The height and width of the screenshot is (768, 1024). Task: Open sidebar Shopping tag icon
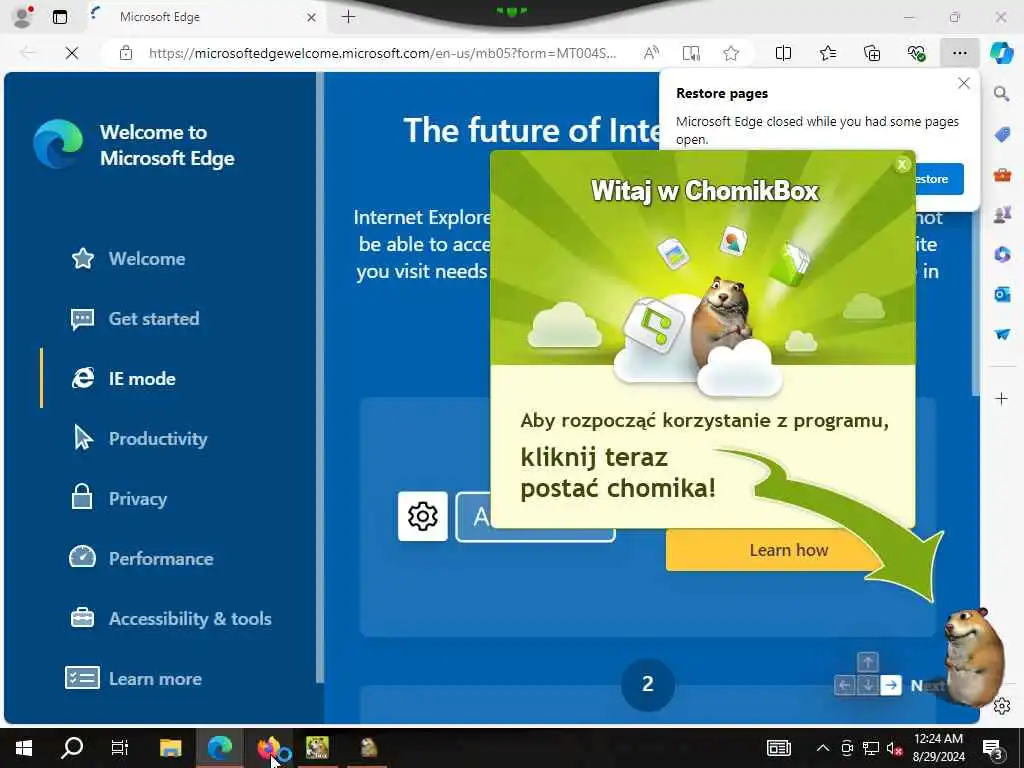(x=1002, y=135)
